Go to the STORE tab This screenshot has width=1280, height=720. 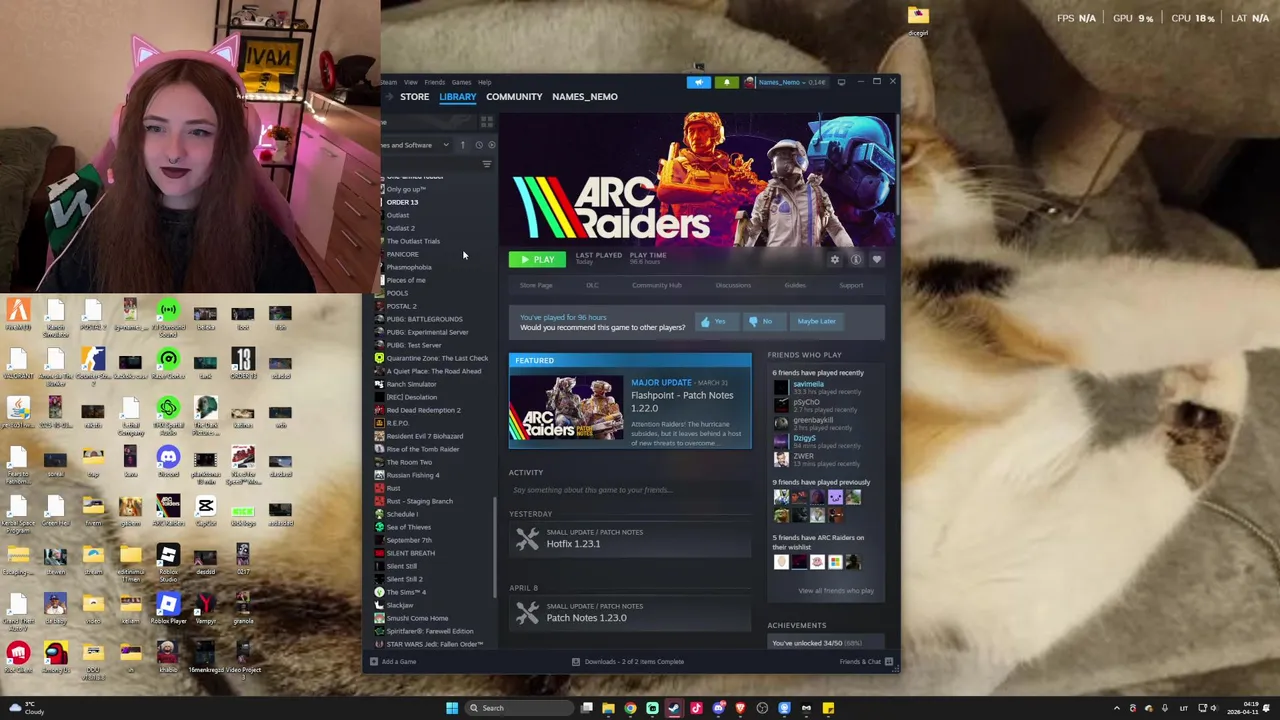tap(415, 97)
